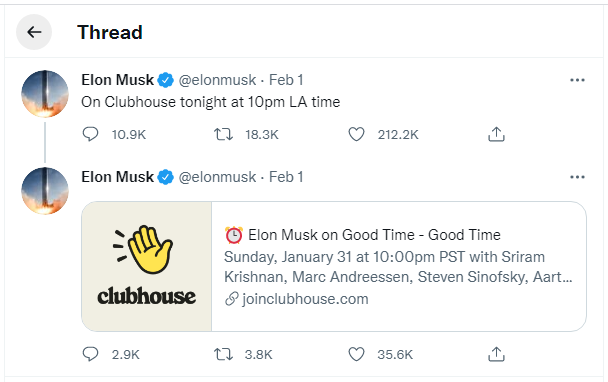
Task: Click @elonmusk handle on the second tweet
Action: pos(217,177)
